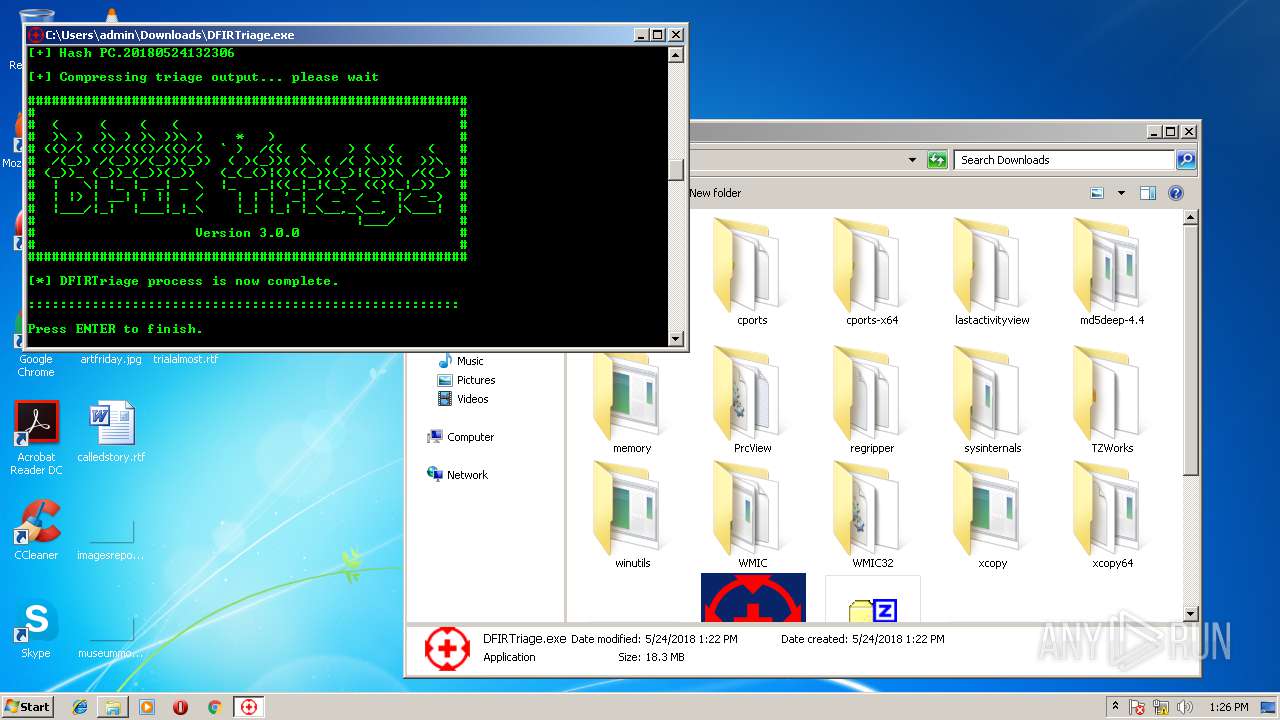Screen dimensions: 1280x720
Task: Click the green refresh button in Explorer
Action: (937, 160)
